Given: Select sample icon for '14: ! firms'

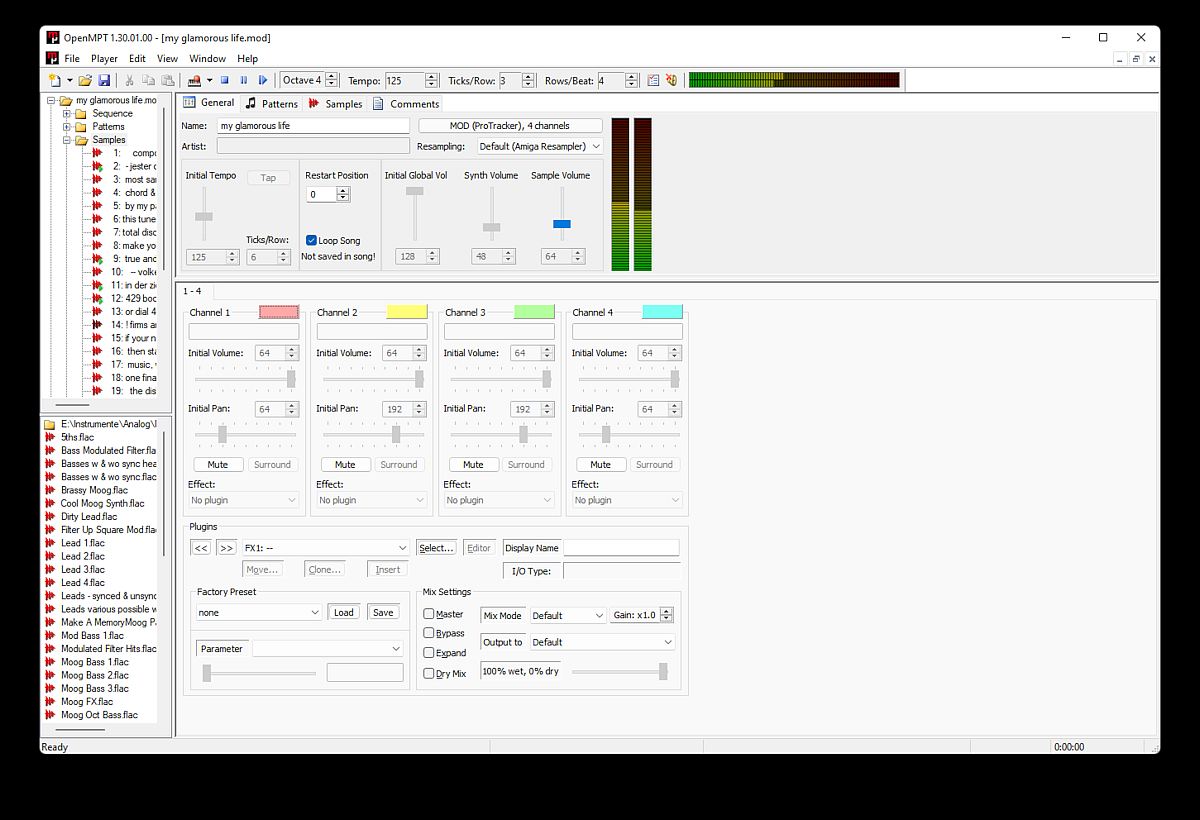Looking at the screenshot, I should pos(97,324).
